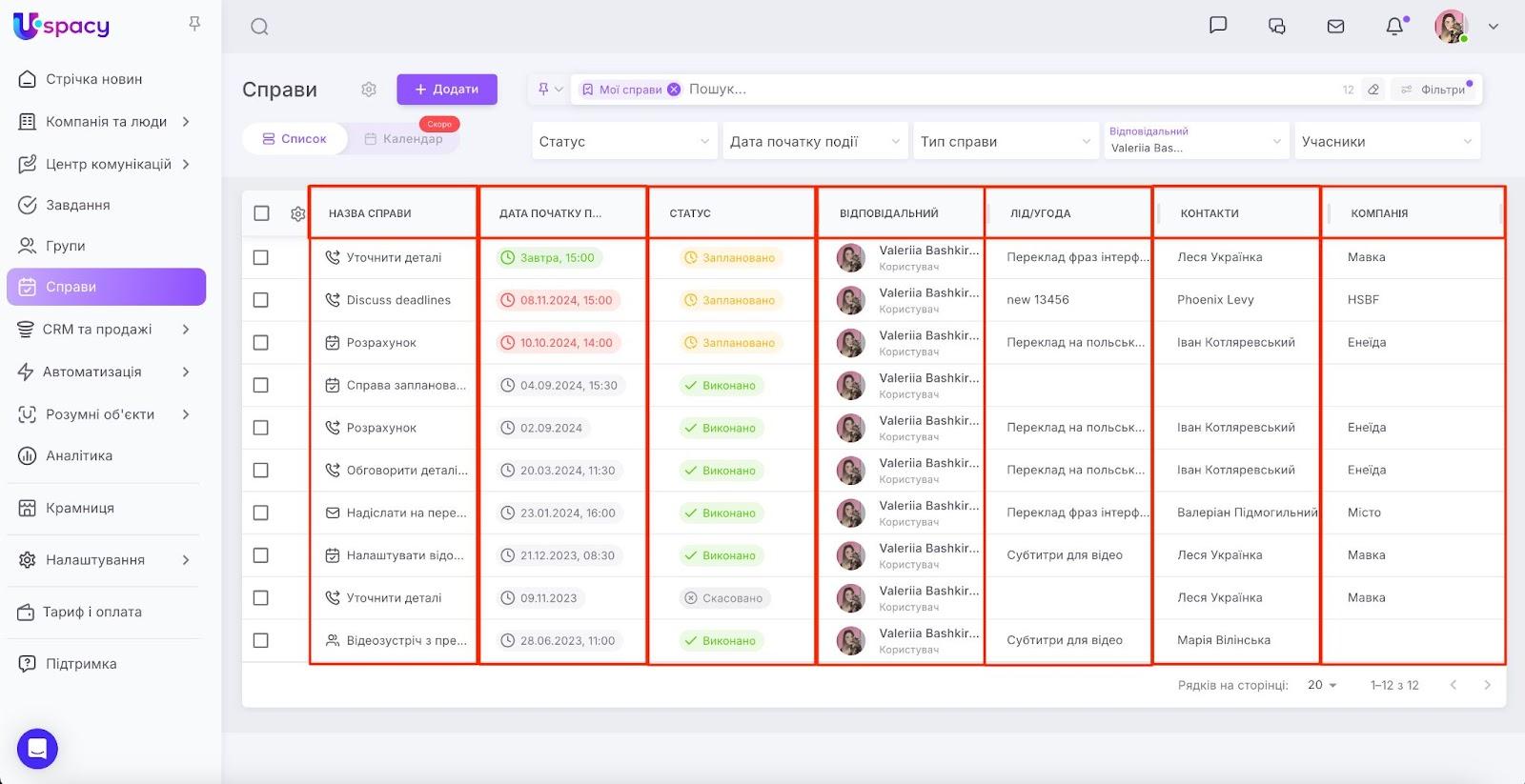Click the search magnifier icon in top bar
The width and height of the screenshot is (1525, 784).
259,27
